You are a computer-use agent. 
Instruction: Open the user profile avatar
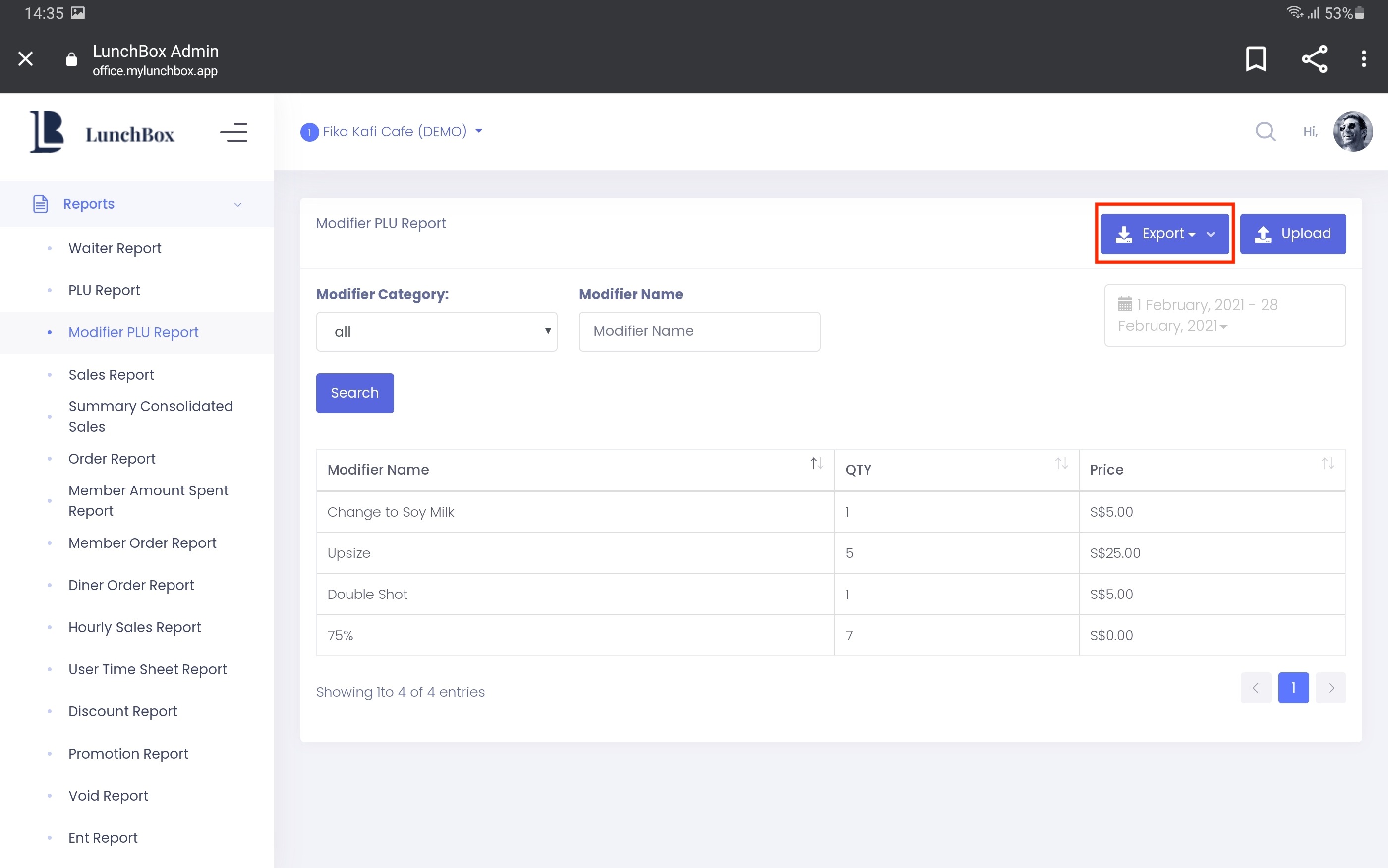tap(1352, 131)
